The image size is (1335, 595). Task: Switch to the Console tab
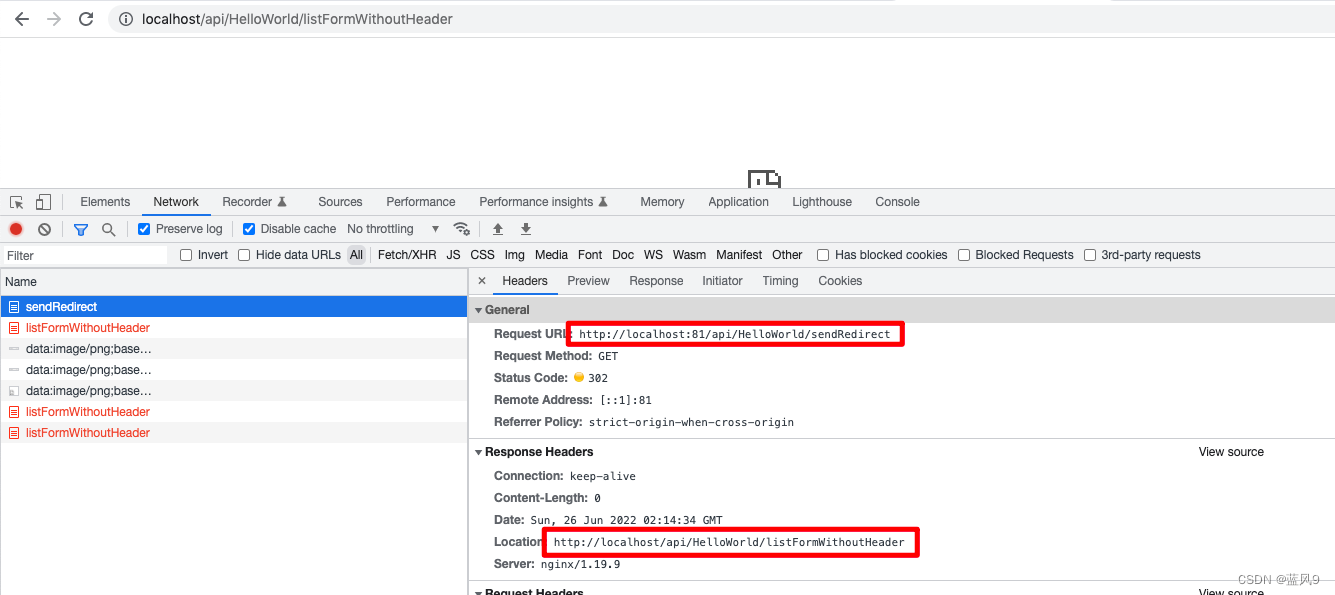(x=897, y=202)
